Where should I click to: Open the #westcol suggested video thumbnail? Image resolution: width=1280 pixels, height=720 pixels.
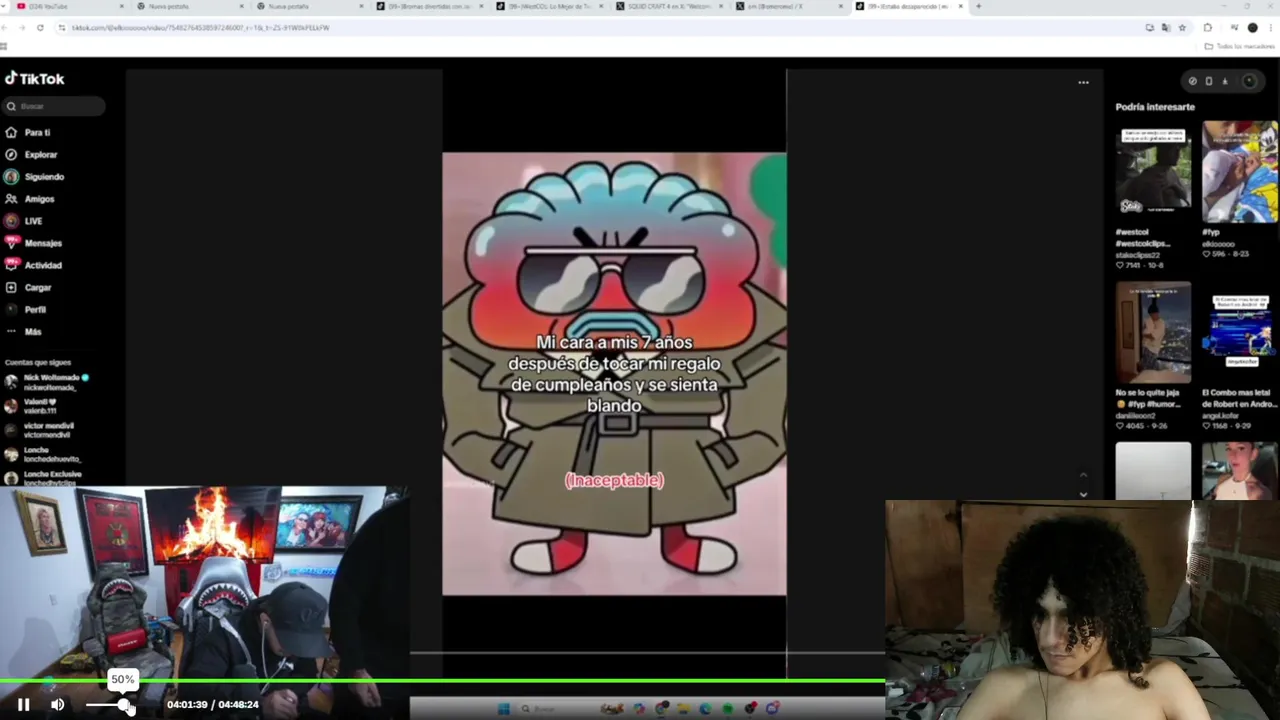[1153, 171]
